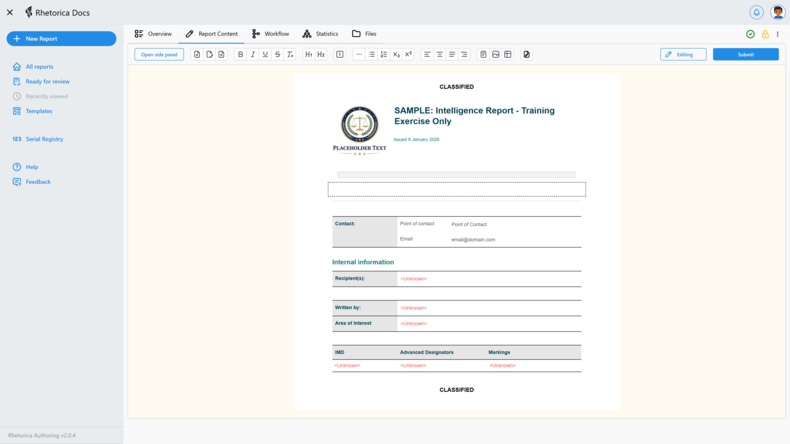Click the seal logo image
This screenshot has width=790, height=444.
pos(359,130)
